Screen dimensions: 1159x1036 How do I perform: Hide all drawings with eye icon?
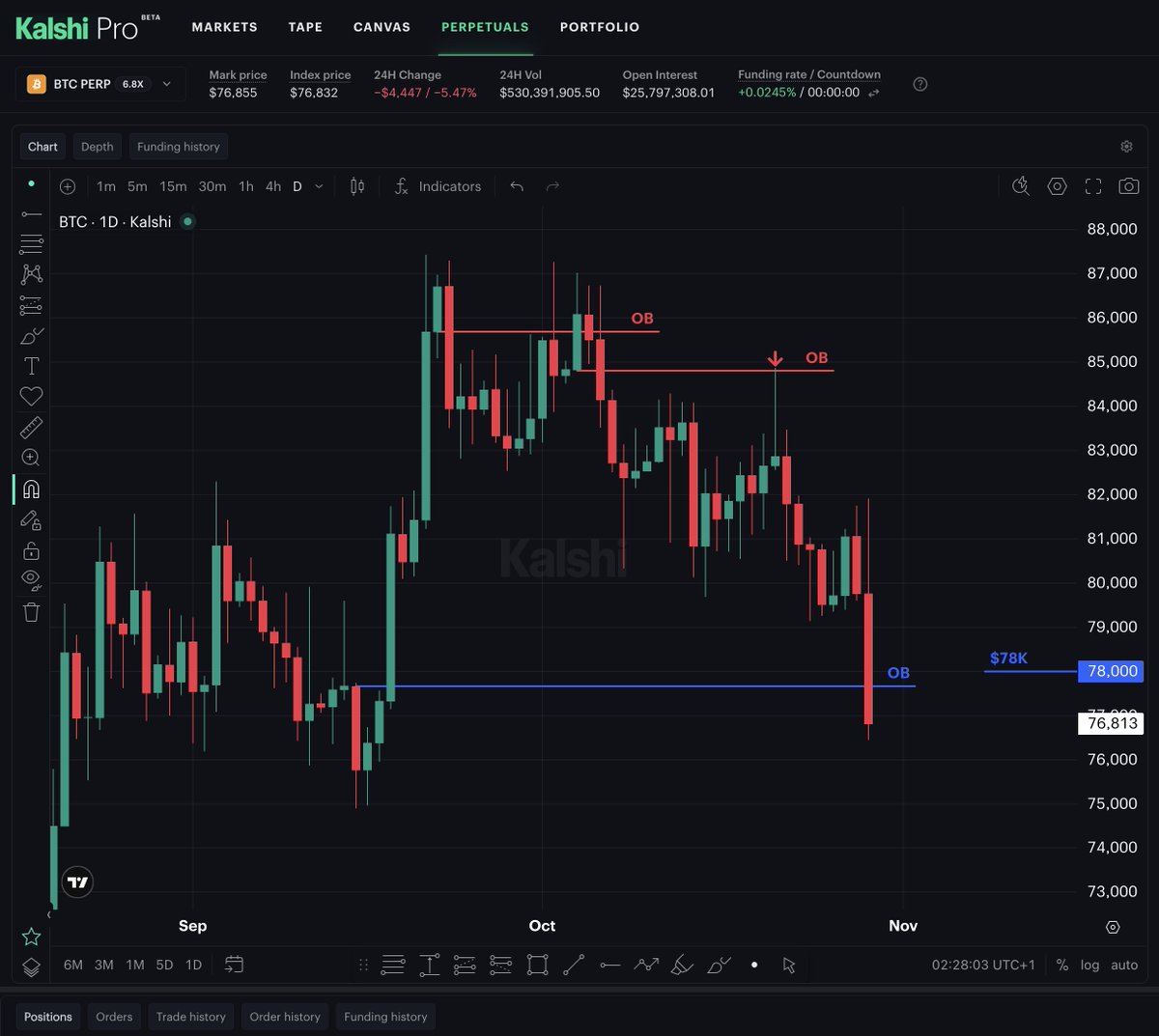coord(31,580)
